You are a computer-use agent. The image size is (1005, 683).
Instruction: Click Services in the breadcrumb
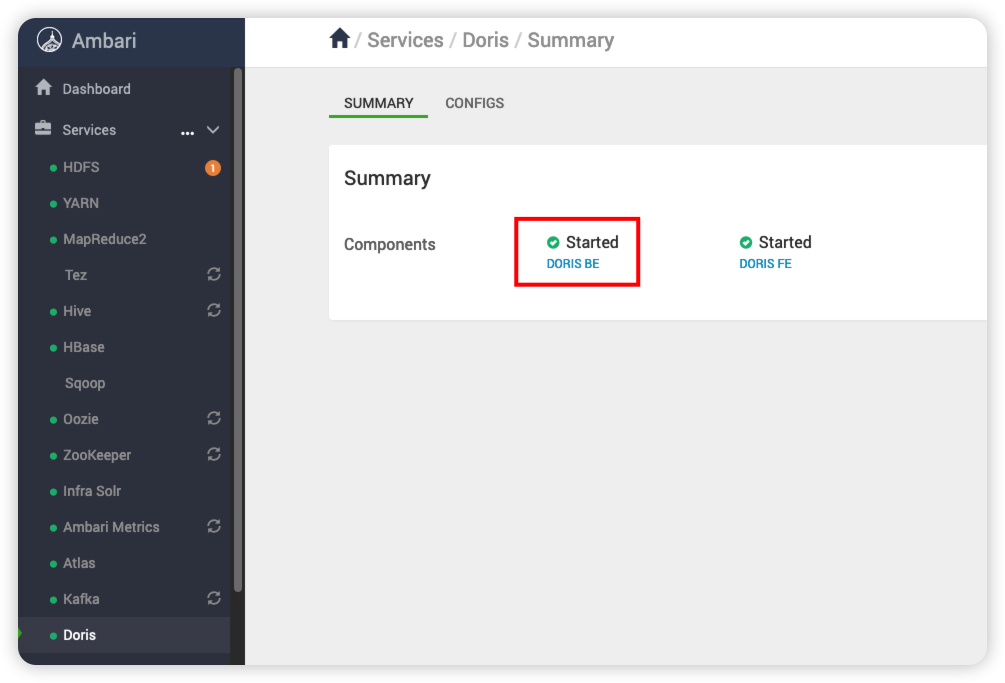click(405, 40)
